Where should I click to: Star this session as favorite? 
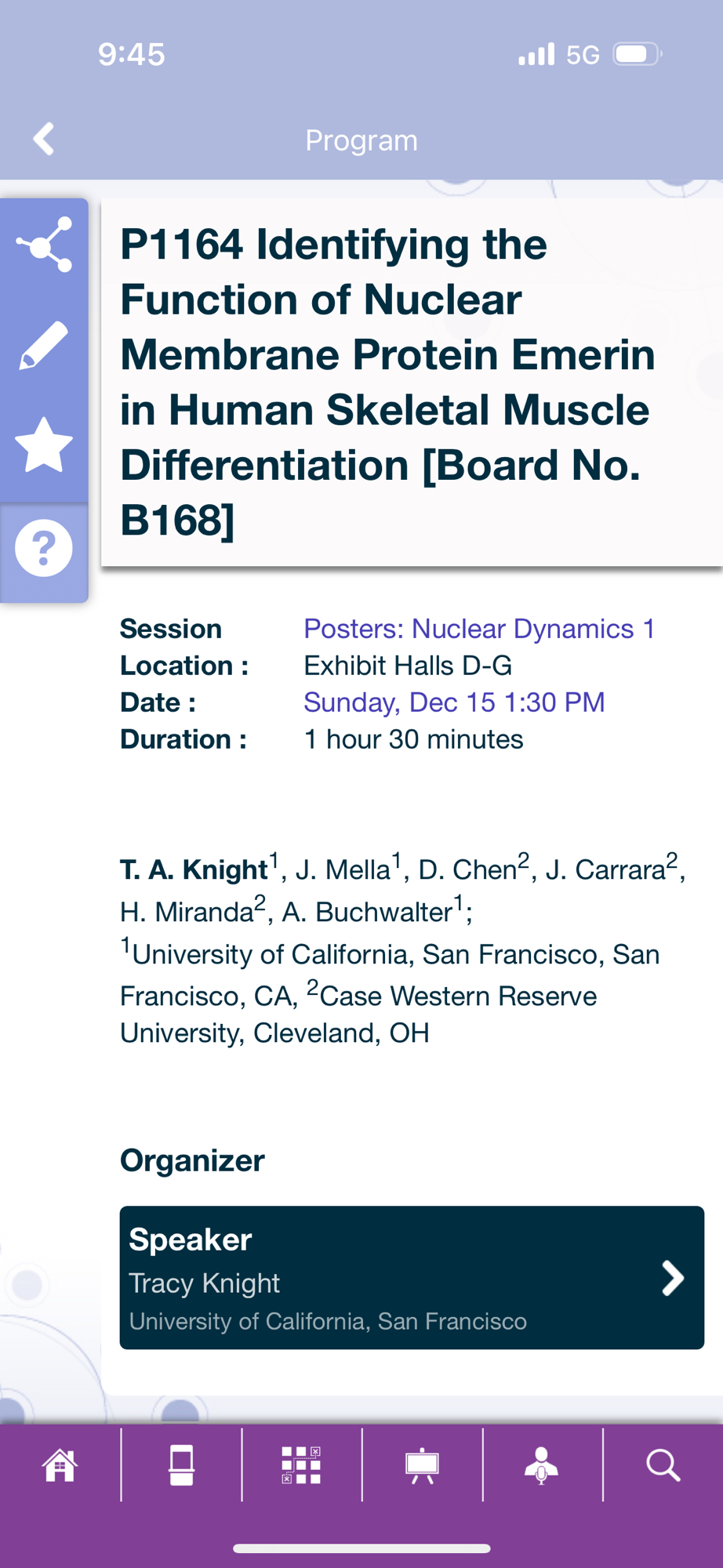45,445
